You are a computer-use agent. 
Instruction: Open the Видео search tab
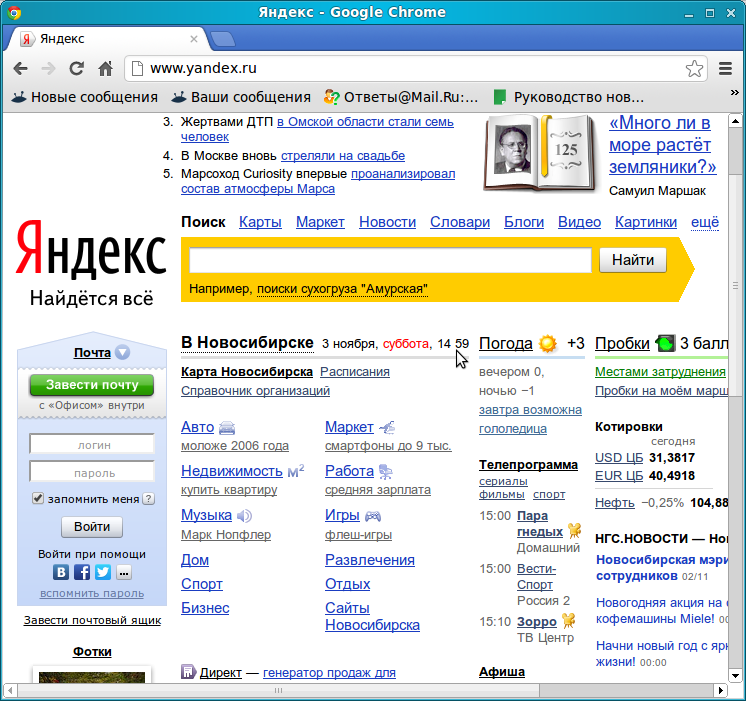[x=579, y=222]
